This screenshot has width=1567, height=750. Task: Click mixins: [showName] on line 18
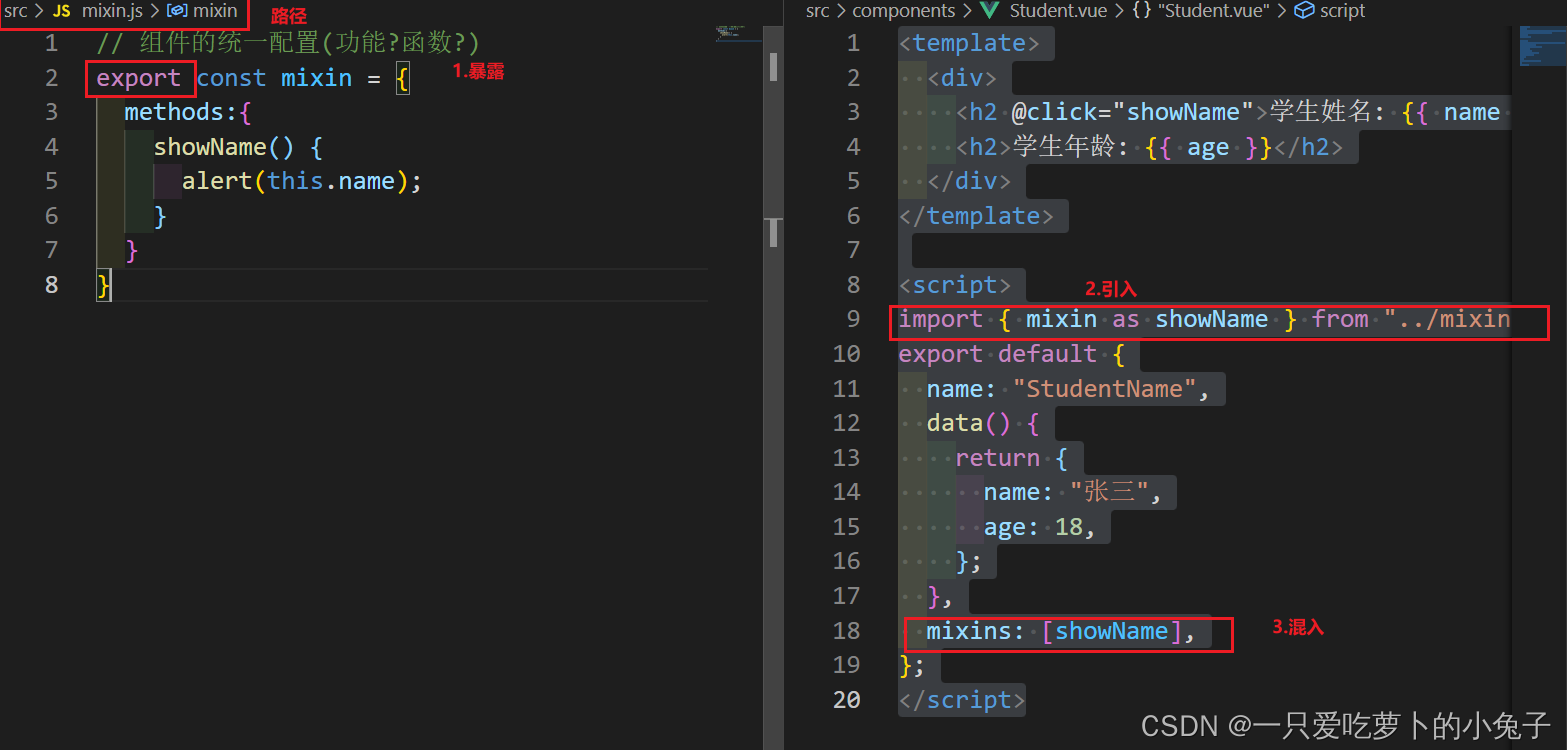1054,631
